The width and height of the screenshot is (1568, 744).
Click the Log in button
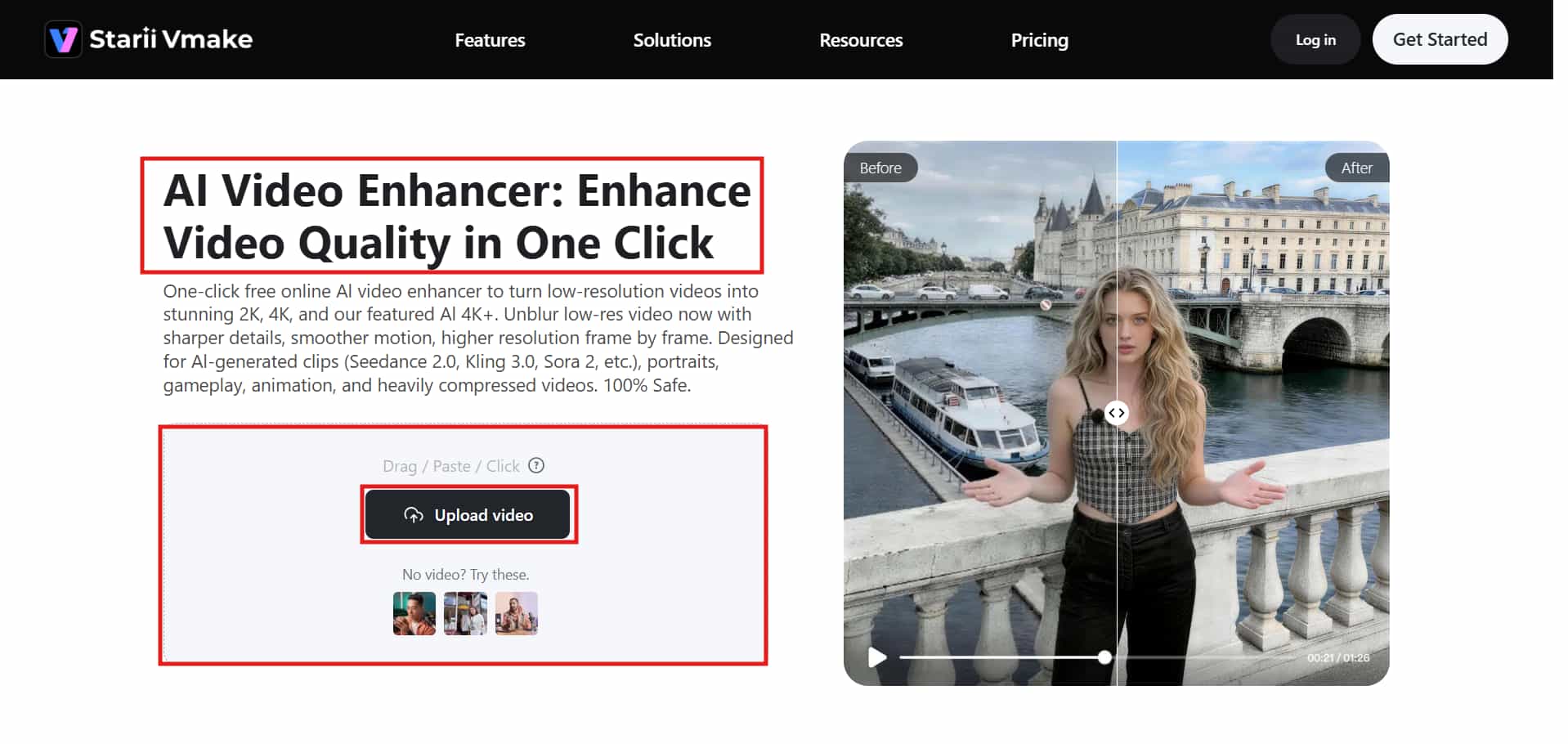(1315, 39)
